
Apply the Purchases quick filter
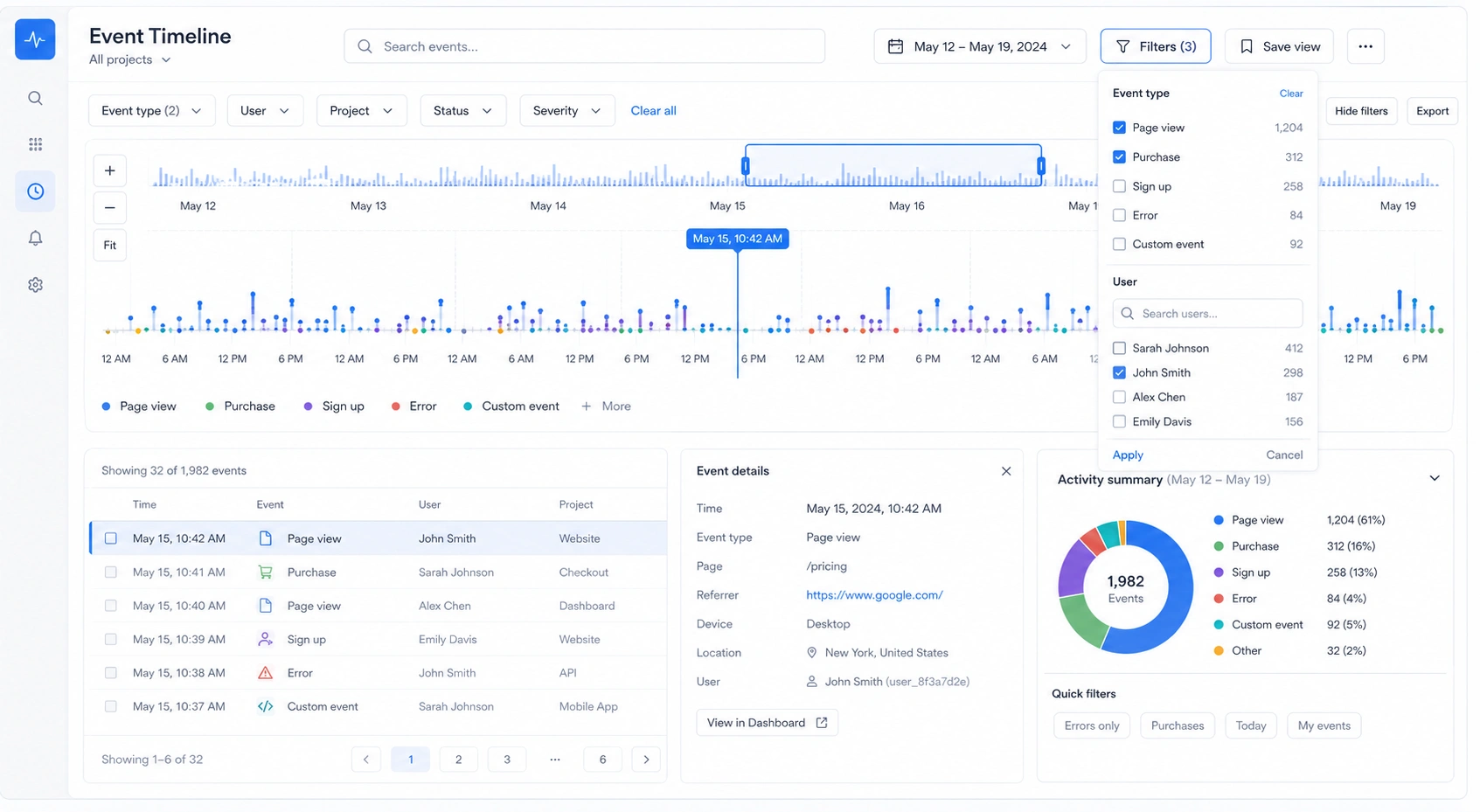pos(1178,725)
